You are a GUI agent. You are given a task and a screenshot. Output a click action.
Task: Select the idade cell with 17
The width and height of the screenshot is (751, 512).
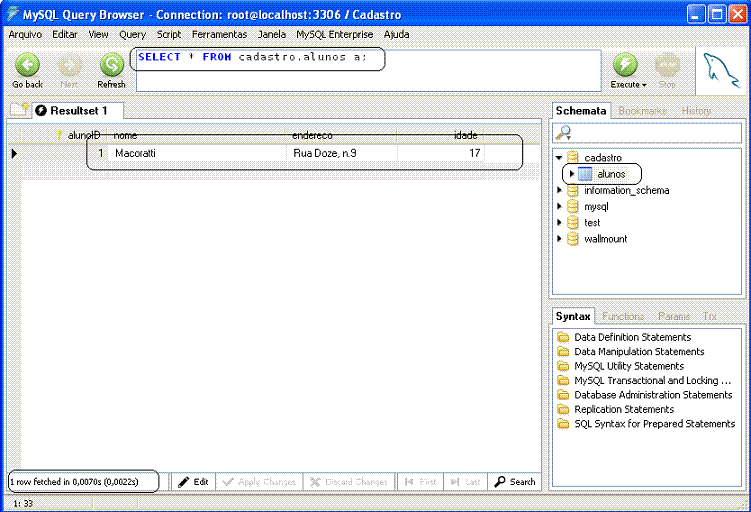(x=441, y=153)
